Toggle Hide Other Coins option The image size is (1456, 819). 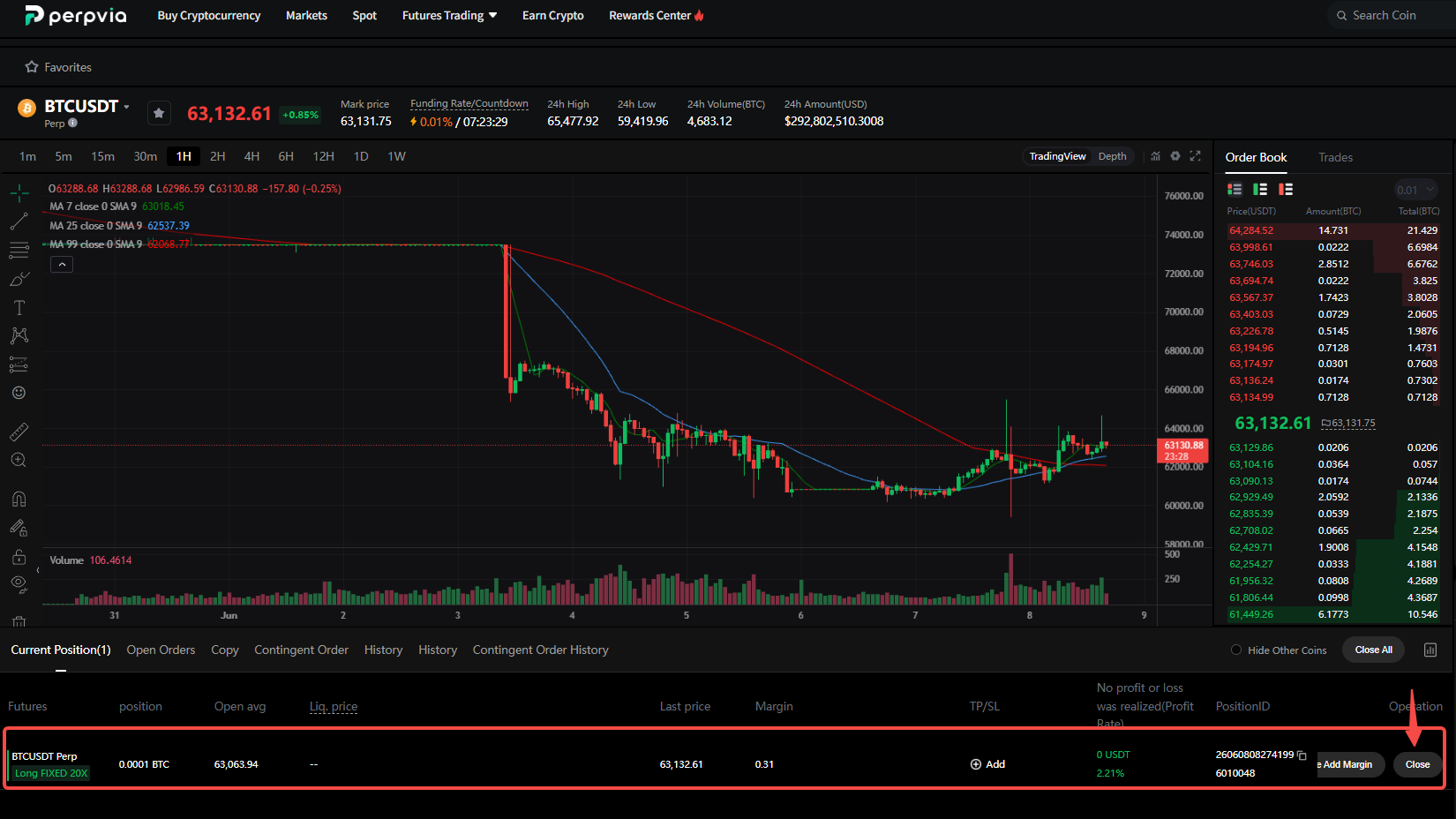click(x=1236, y=650)
